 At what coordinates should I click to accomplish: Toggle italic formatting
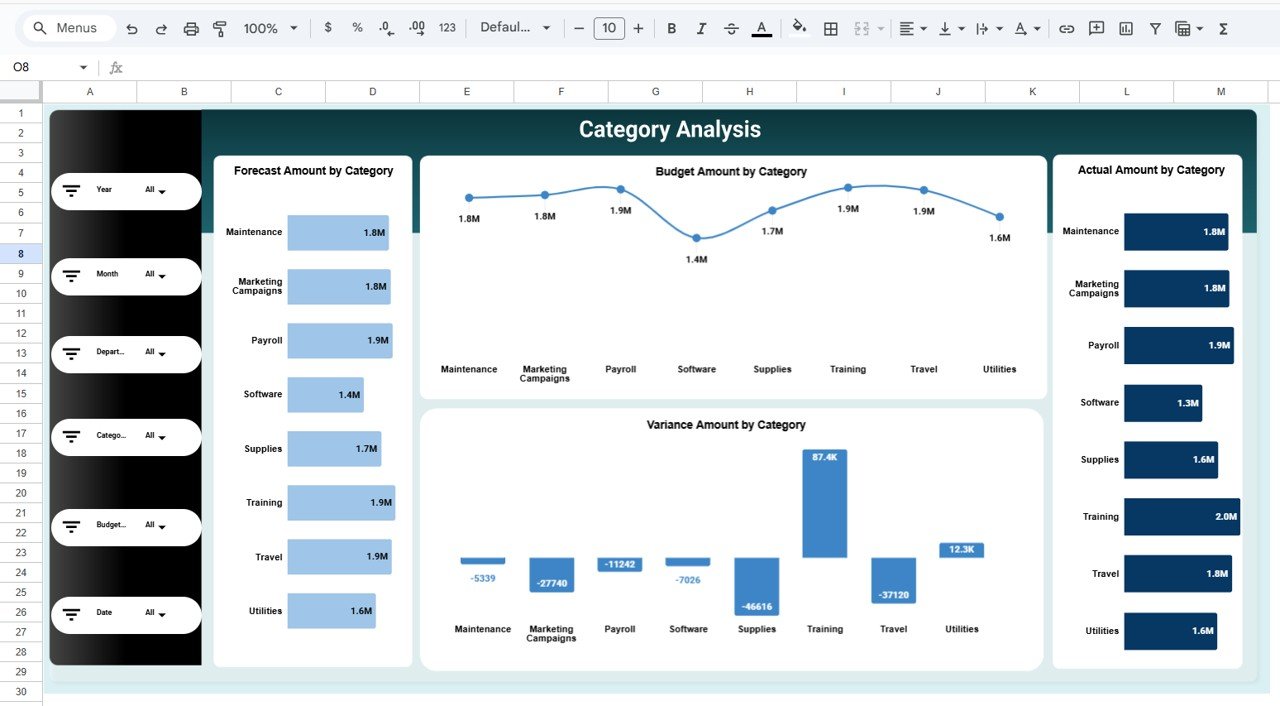click(701, 28)
